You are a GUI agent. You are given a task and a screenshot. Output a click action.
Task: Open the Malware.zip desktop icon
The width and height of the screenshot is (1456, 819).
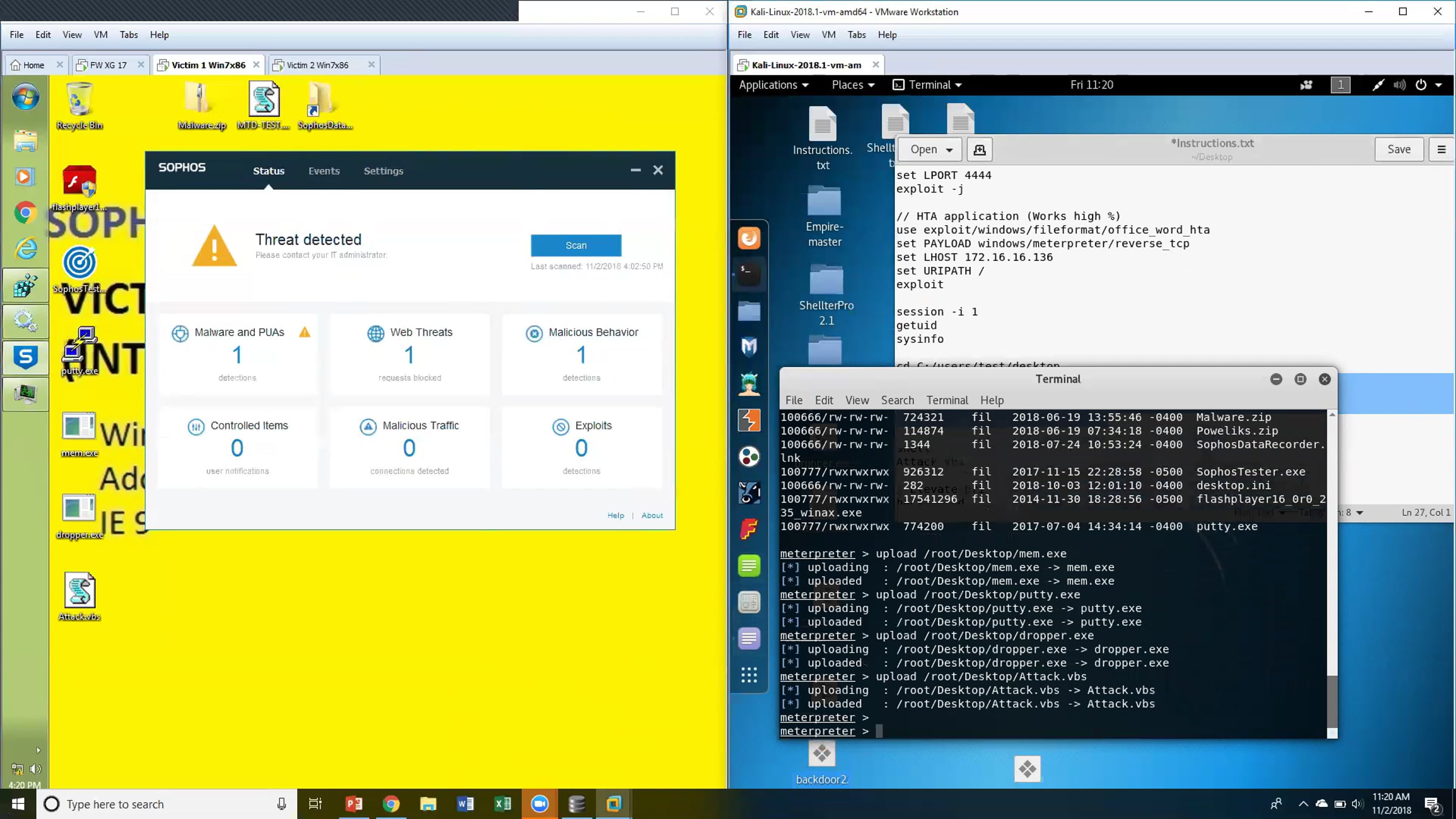point(201,106)
